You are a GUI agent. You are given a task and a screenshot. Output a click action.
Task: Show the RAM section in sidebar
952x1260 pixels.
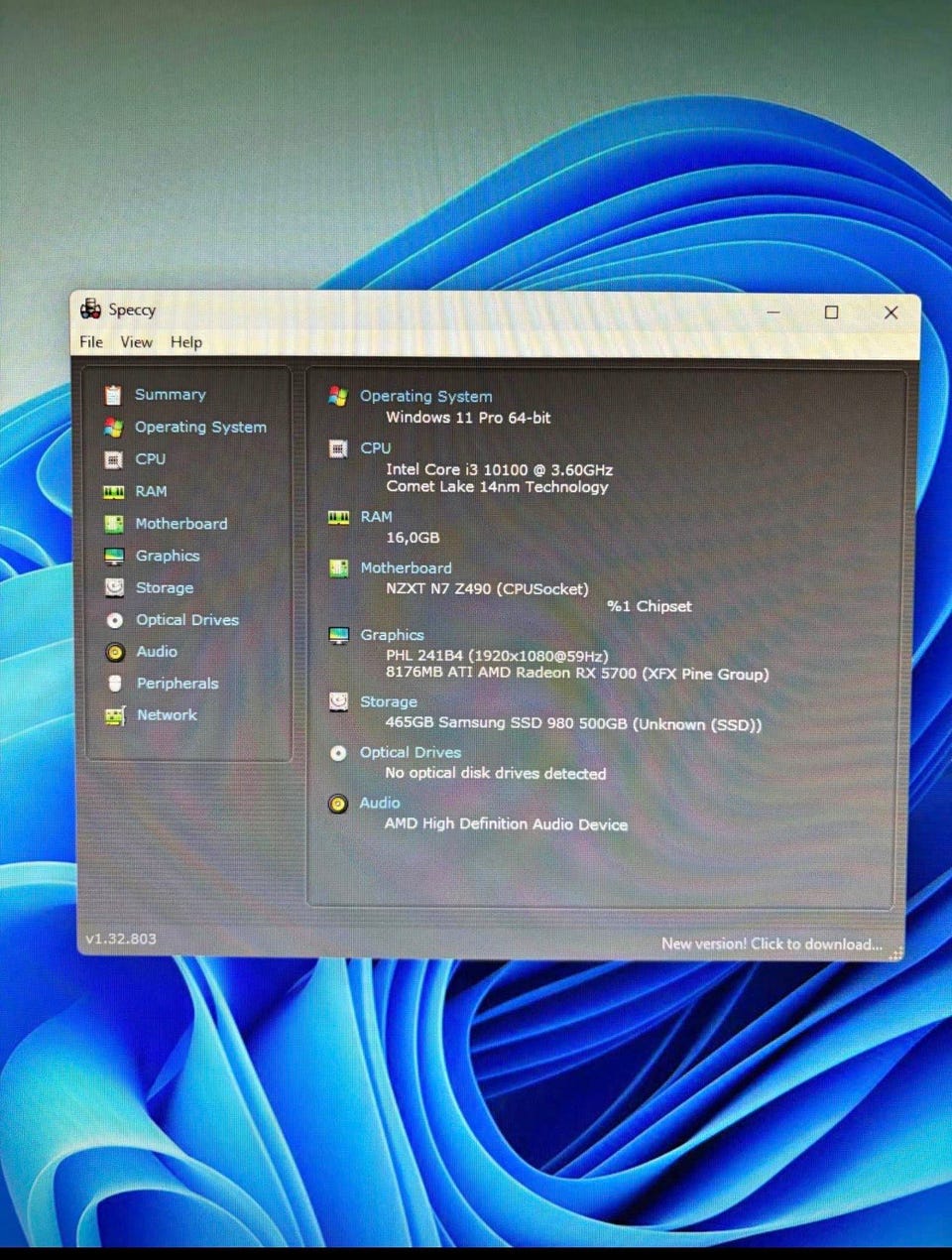tap(151, 492)
